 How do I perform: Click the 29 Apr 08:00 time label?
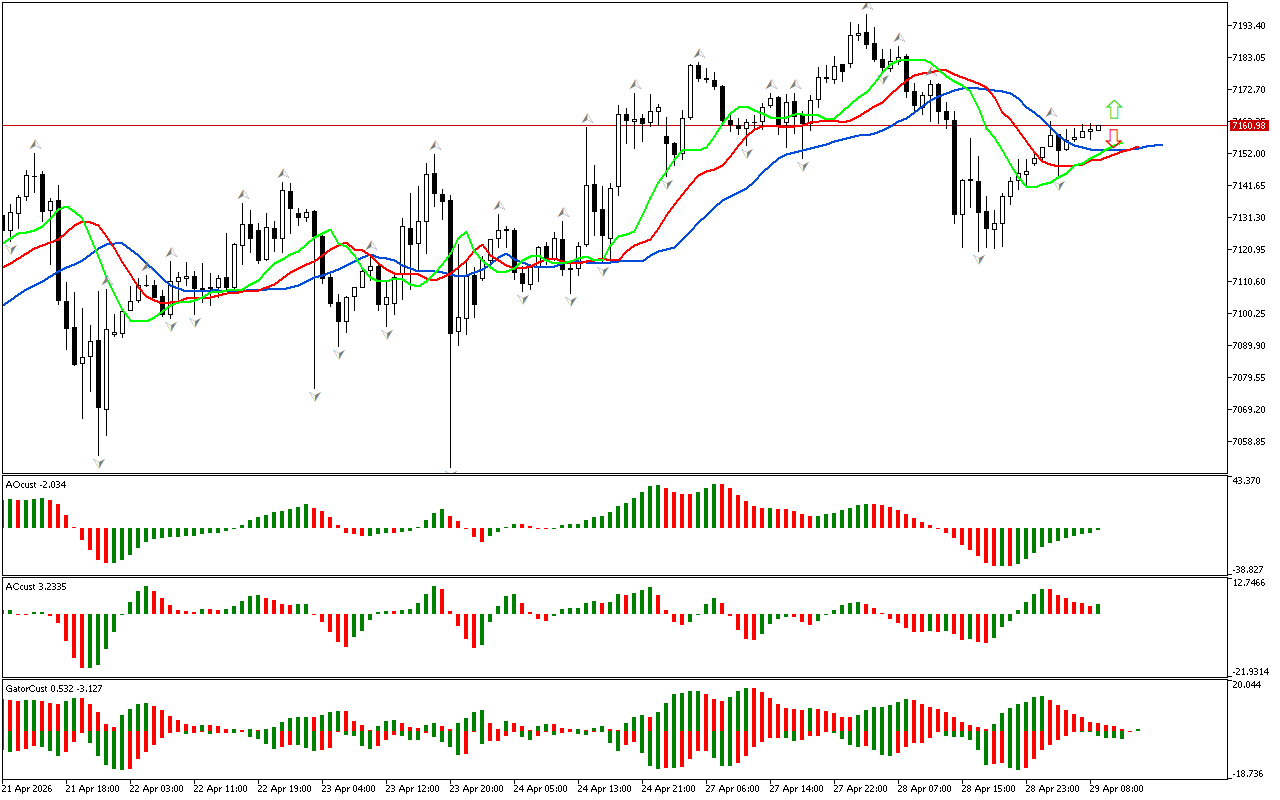[x=1116, y=788]
